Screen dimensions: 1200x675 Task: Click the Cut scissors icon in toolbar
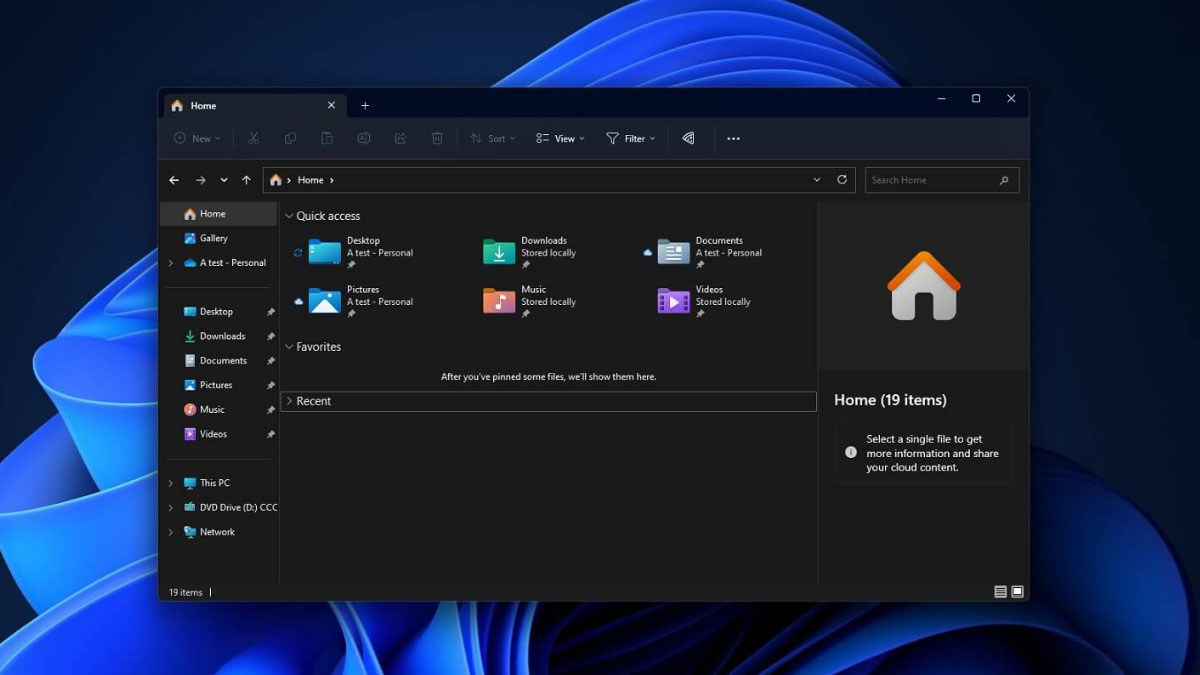coord(253,139)
